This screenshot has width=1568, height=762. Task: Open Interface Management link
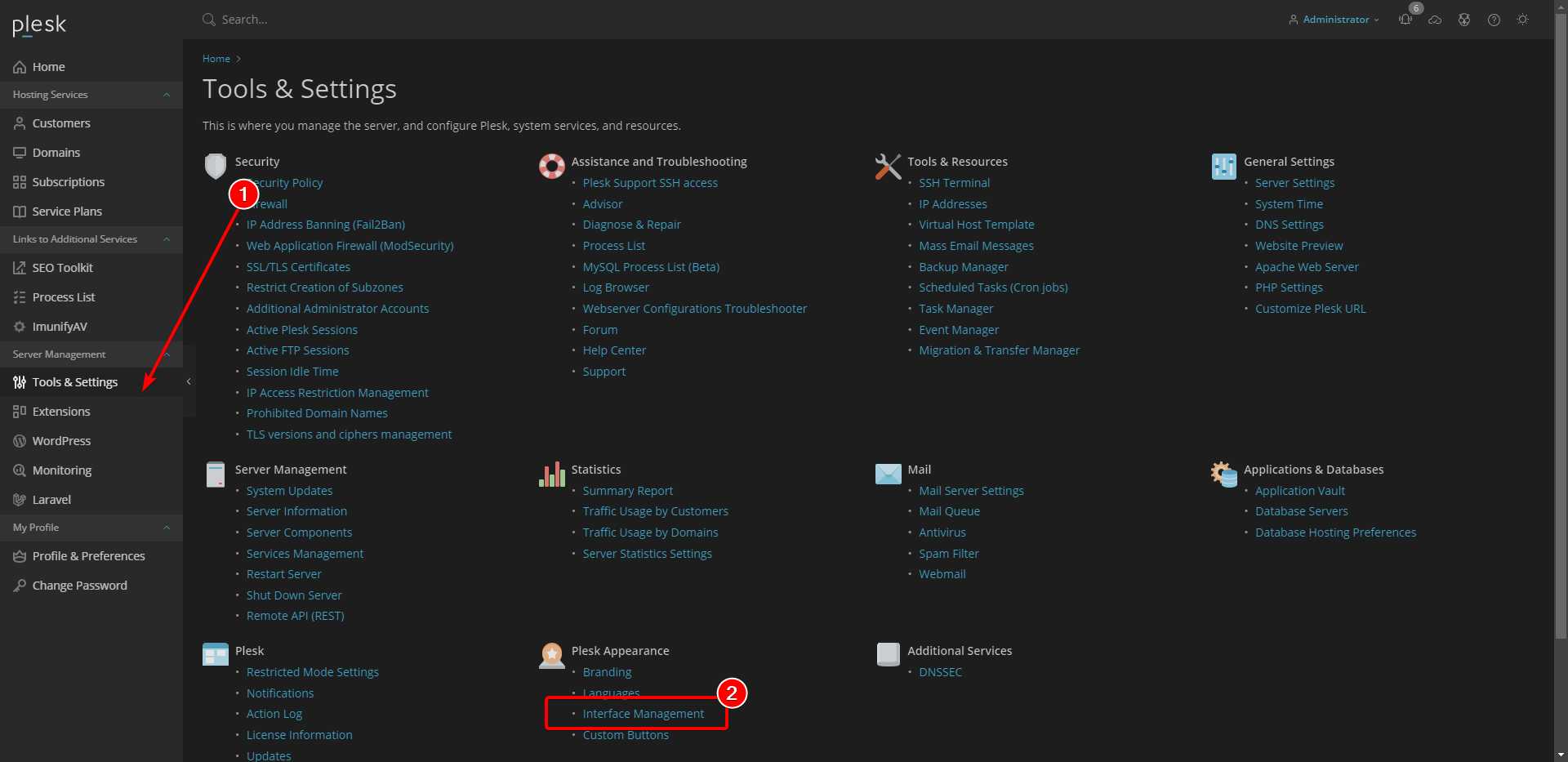(643, 714)
